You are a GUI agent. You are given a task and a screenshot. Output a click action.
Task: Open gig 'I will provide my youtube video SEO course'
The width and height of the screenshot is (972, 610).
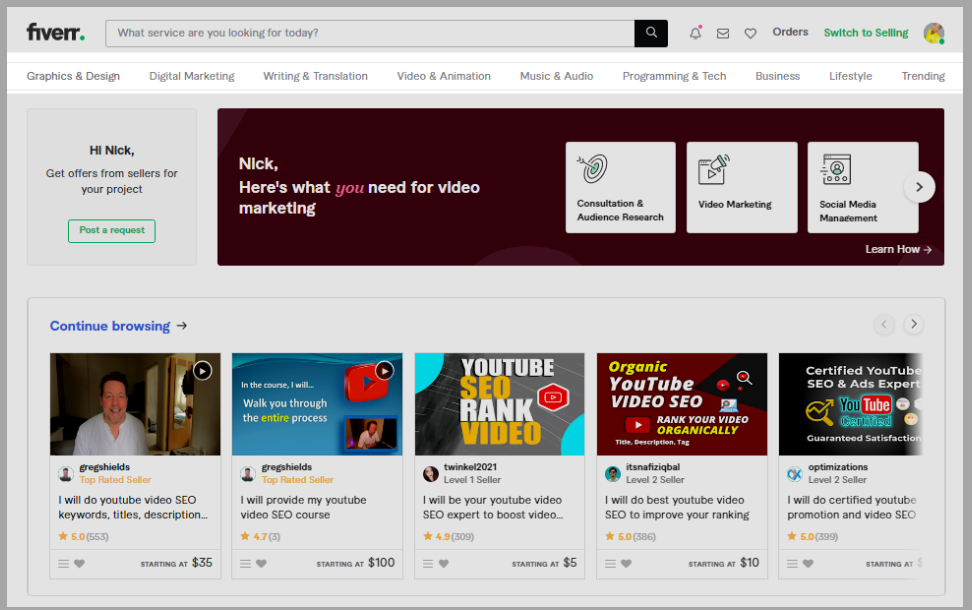point(303,507)
